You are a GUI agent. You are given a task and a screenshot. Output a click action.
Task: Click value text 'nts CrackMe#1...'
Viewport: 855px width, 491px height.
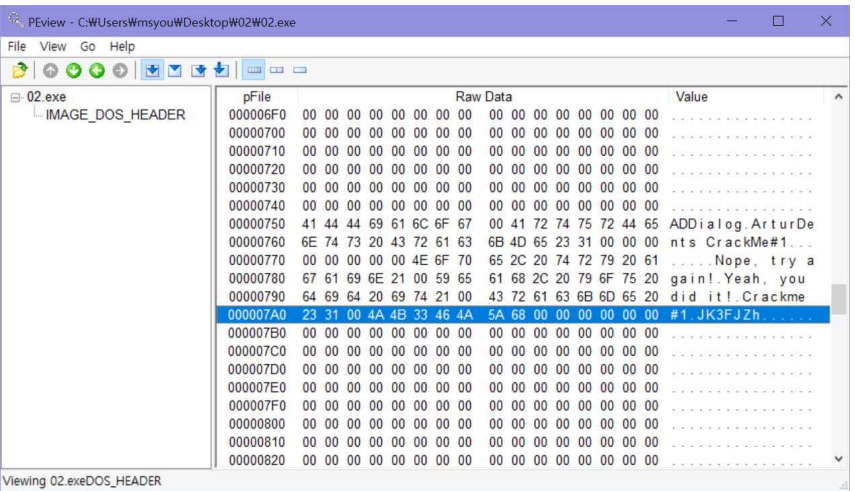[742, 242]
